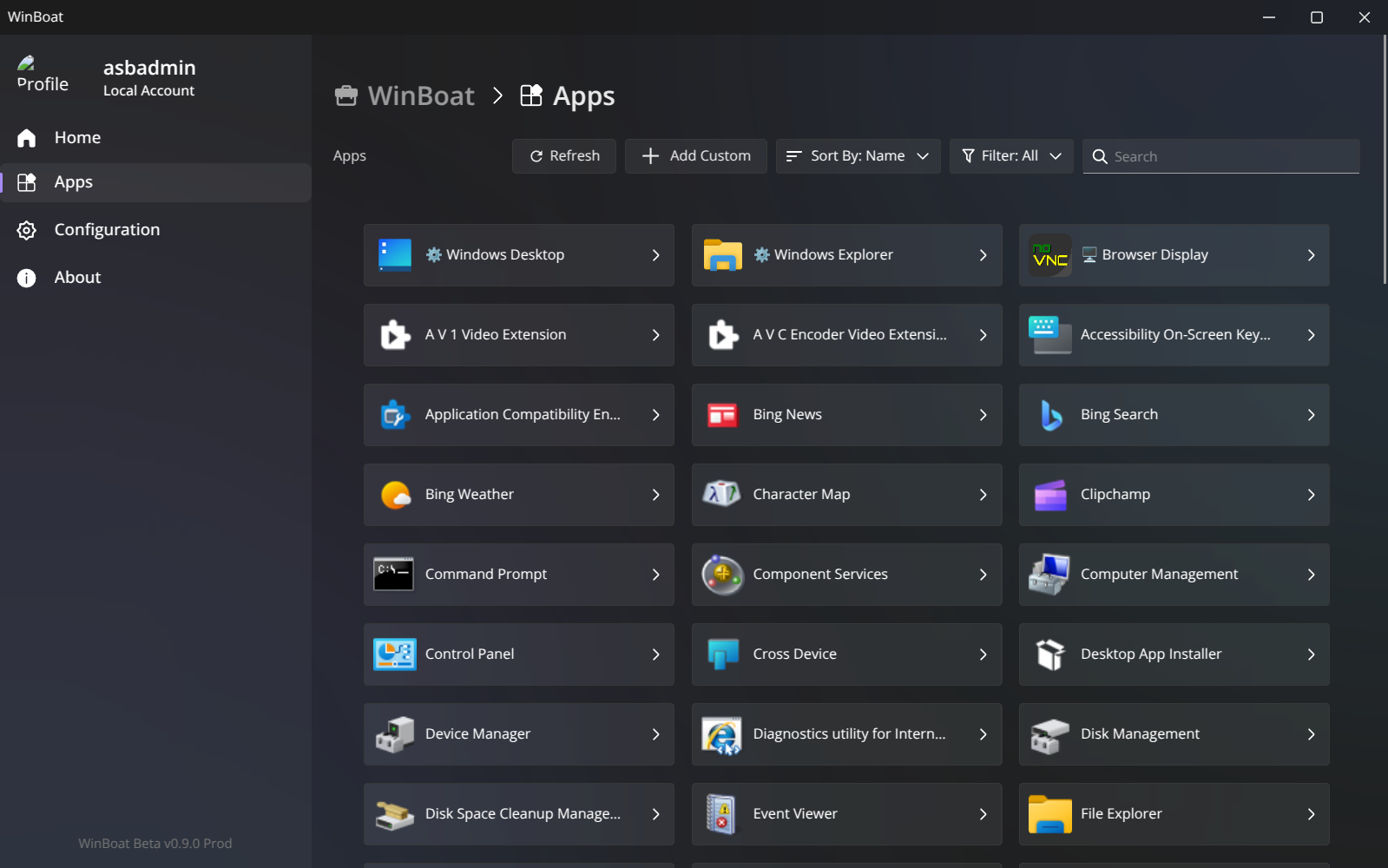
Task: Select Apps in the sidebar
Action: point(156,182)
